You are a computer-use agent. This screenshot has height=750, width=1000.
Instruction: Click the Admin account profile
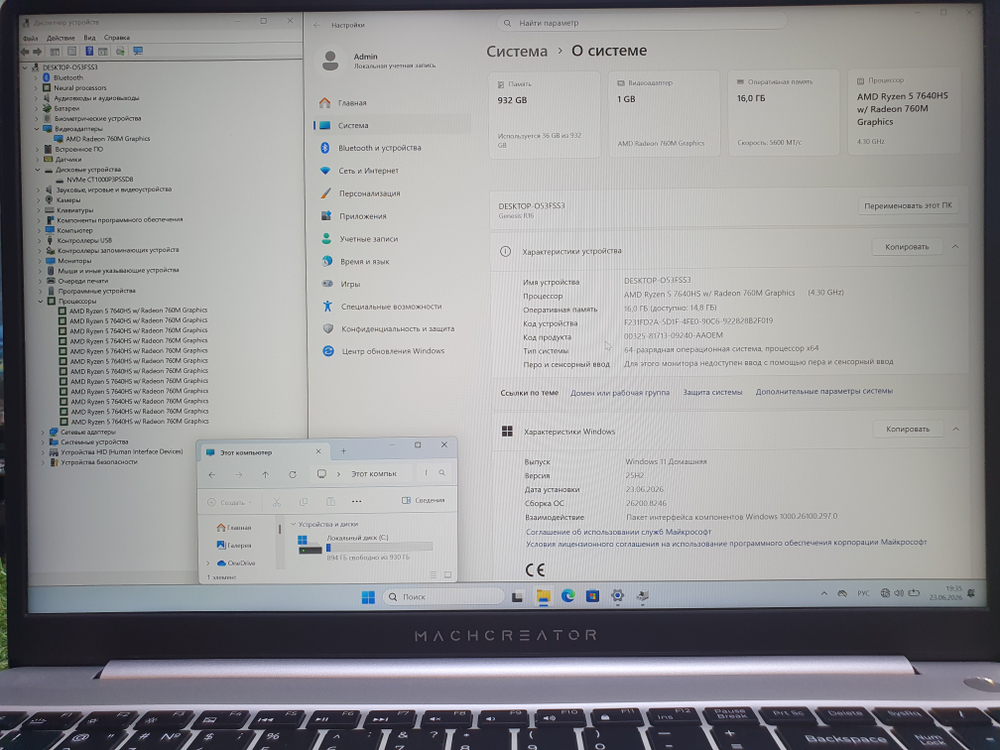coord(379,61)
